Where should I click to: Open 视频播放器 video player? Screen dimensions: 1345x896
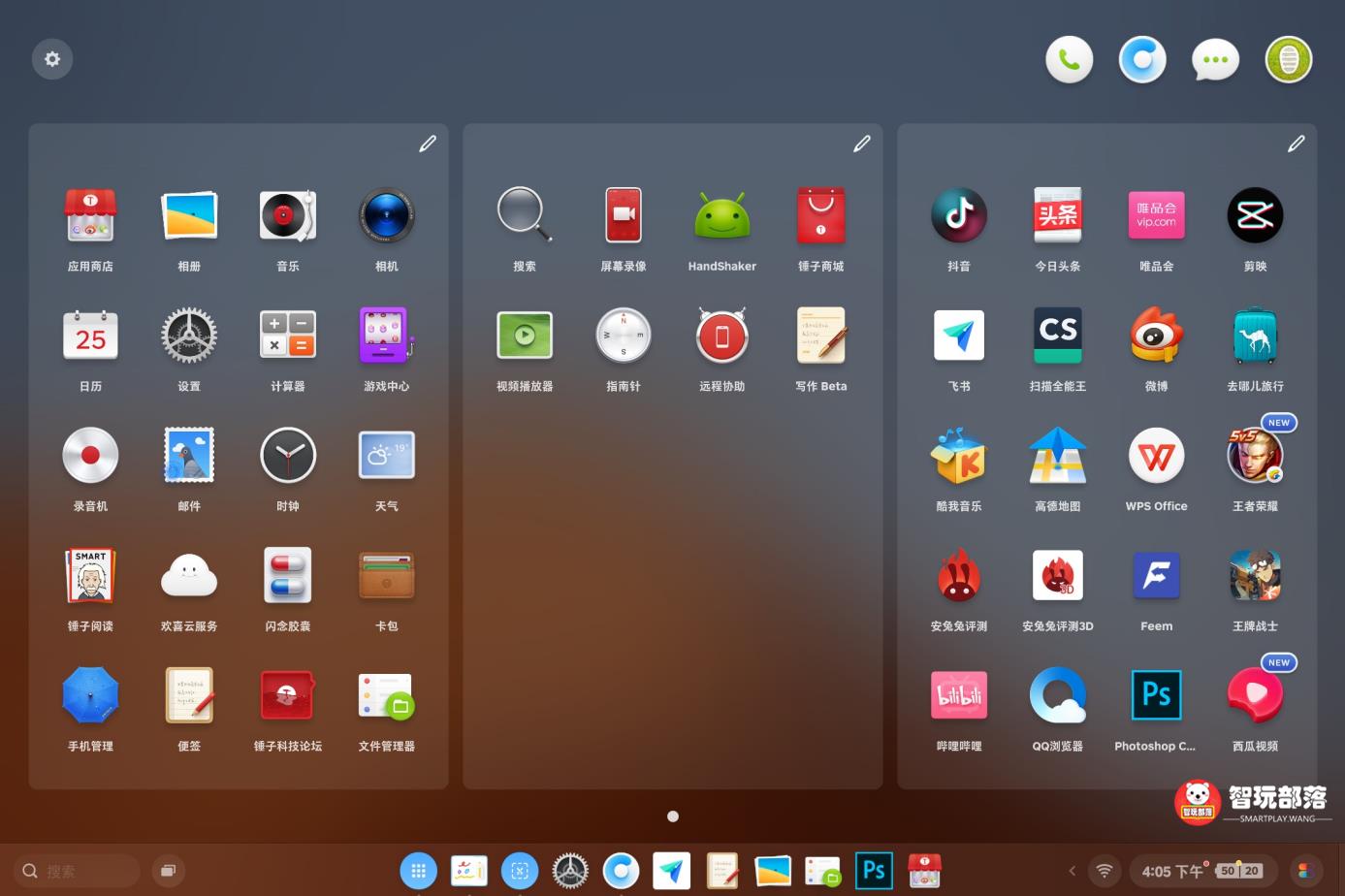525,336
